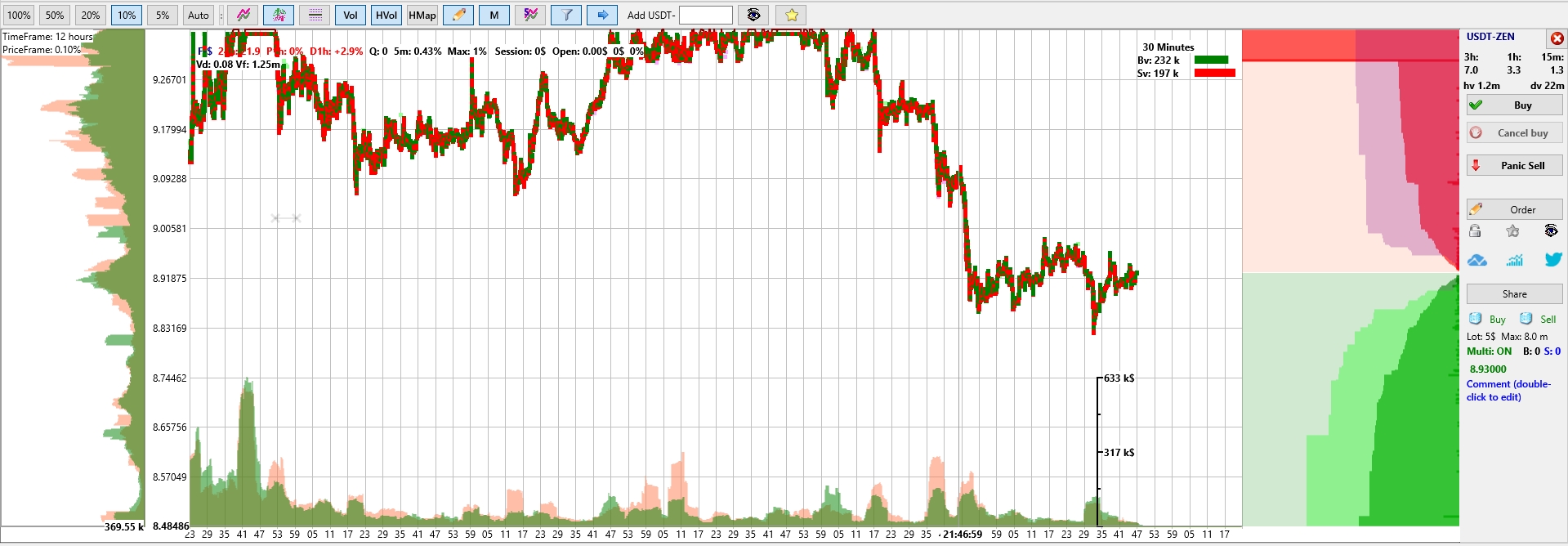The height and width of the screenshot is (546, 1568).
Task: Click the blue bar chart statistics icon
Action: [1514, 260]
